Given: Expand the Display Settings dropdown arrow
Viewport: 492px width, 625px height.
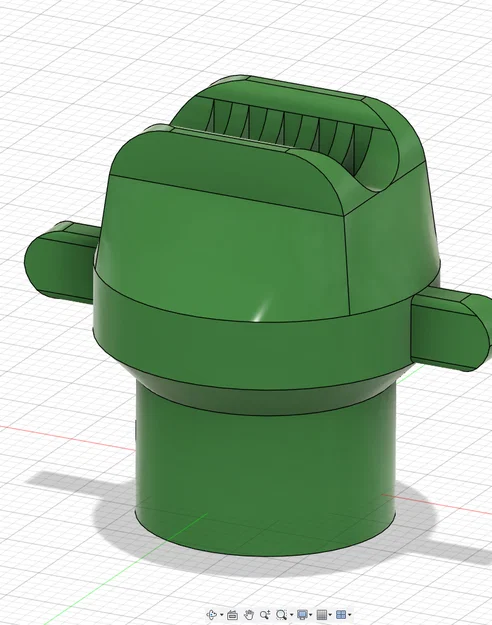Looking at the screenshot, I should pos(311,615).
